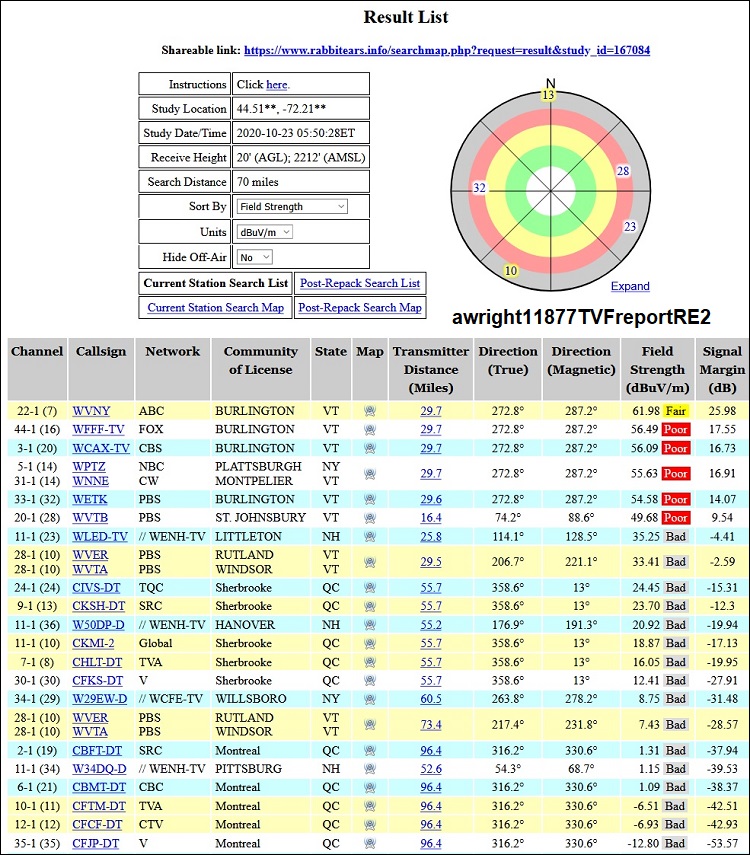Screen dimensions: 750x855
Task: Click the map icon in the WVNY row
Action: (x=369, y=411)
